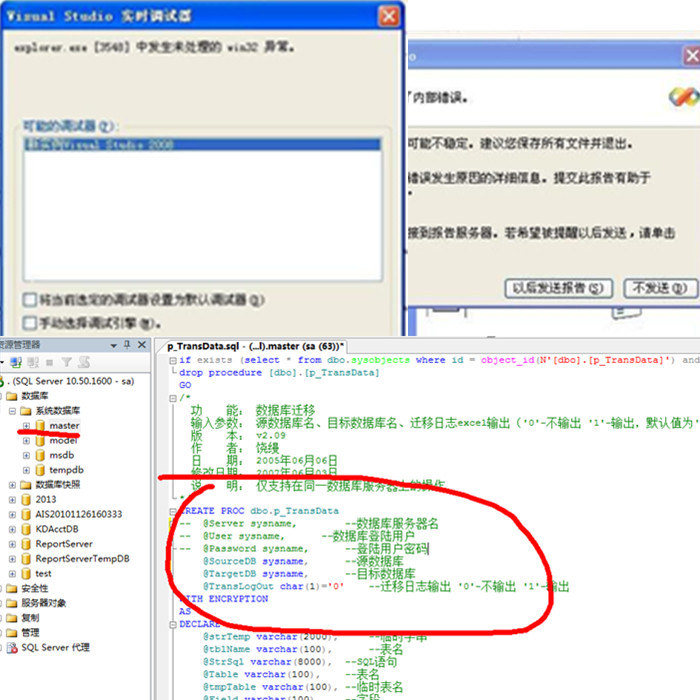Click the 'WITH ENCRYPTION' code line
Viewport: 700px width, 700px height.
[x=224, y=599]
